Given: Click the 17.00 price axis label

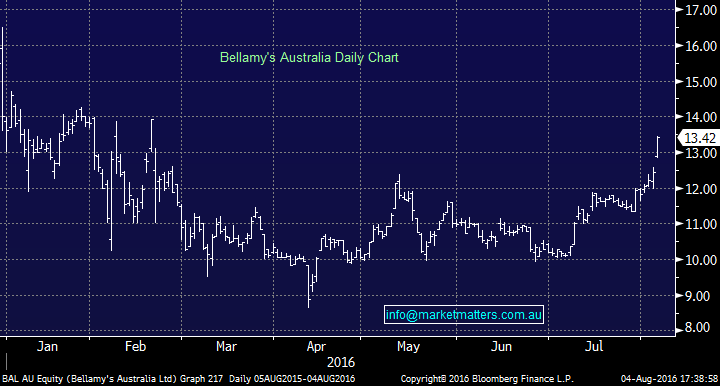Looking at the screenshot, I should pos(701,10).
